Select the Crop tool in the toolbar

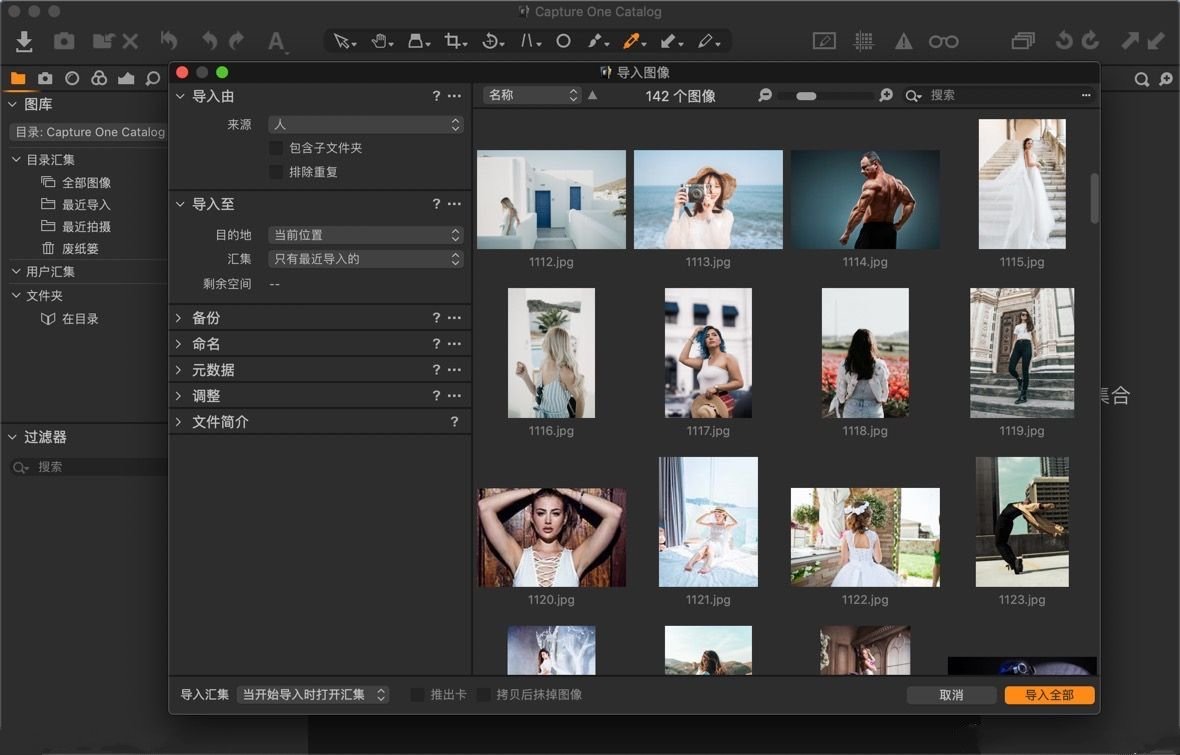(x=454, y=41)
